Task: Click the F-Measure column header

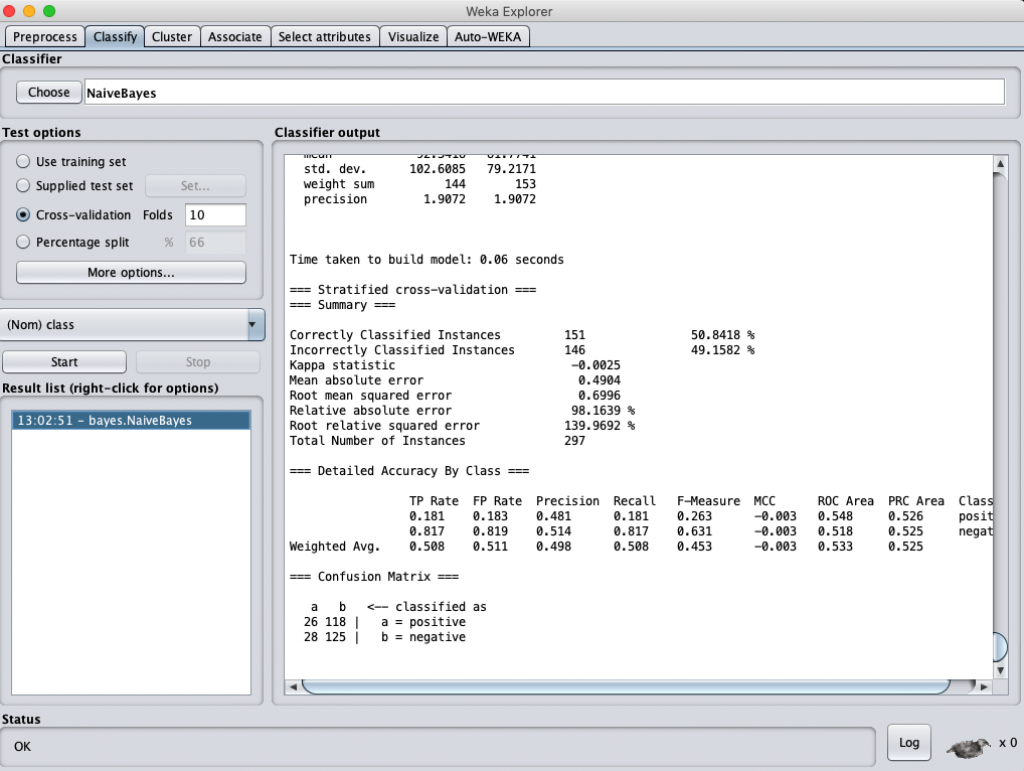Action: click(x=708, y=501)
